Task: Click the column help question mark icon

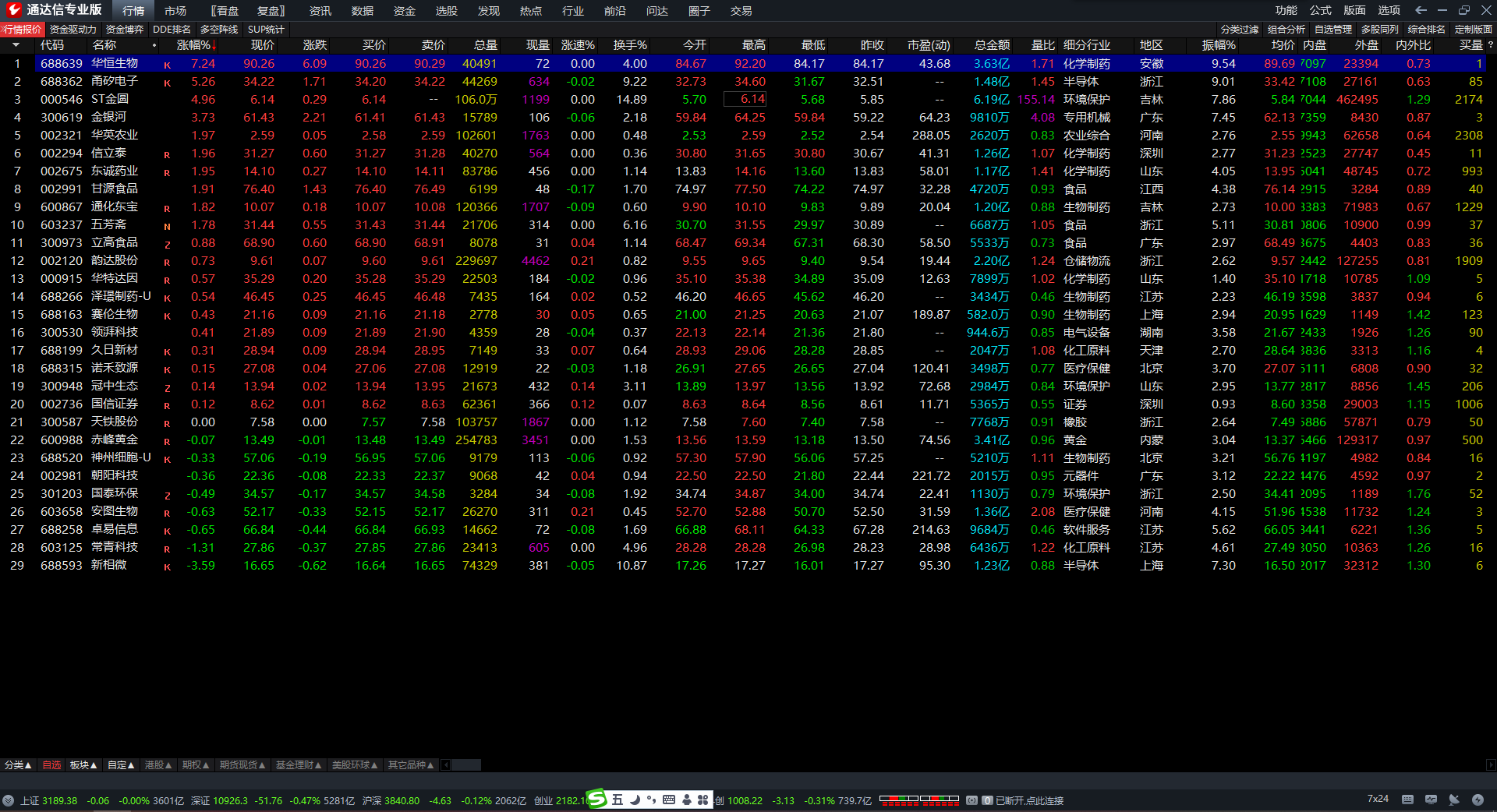Action: coord(1491,45)
